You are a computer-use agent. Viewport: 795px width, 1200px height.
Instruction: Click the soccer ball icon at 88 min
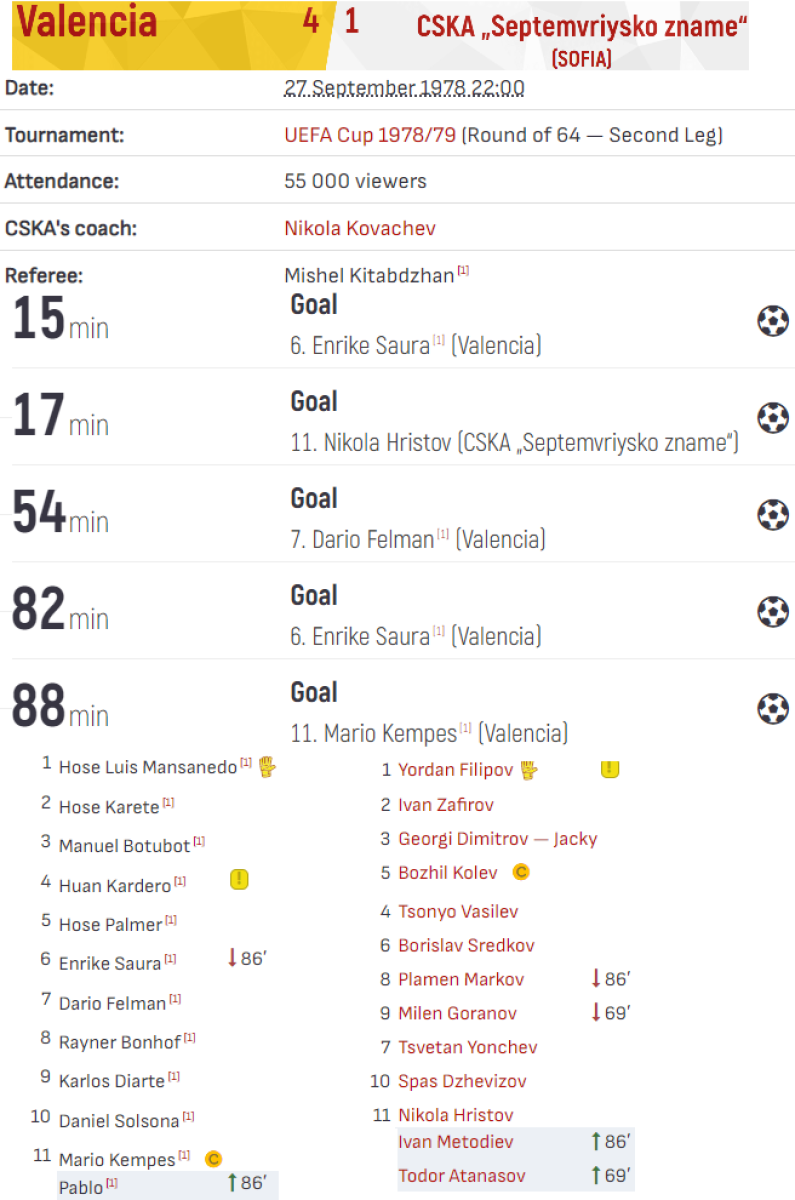[x=772, y=709]
